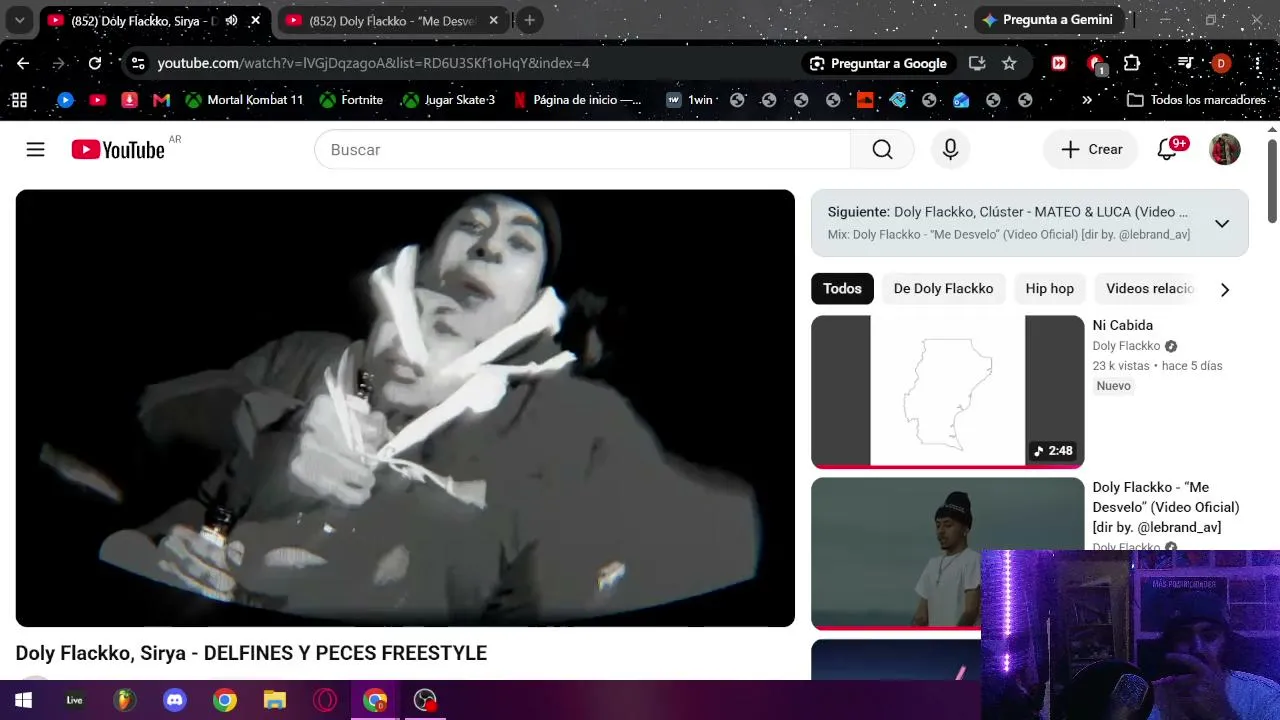Open the YouTube guide hamburger menu
1280x720 pixels.
click(35, 149)
